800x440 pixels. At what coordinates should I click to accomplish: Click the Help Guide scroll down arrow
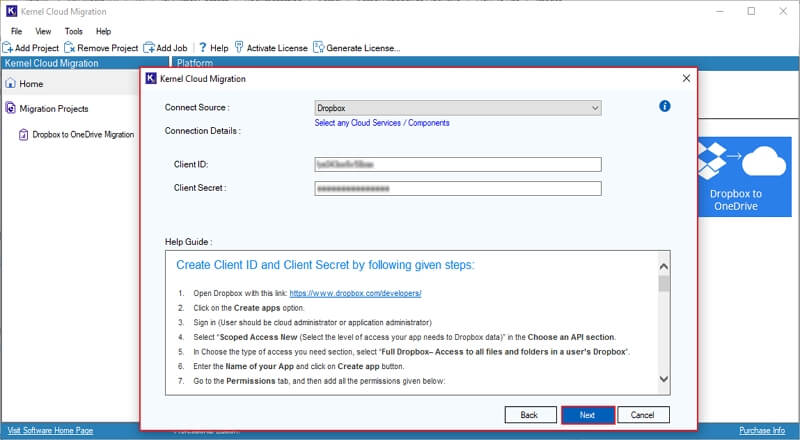[663, 379]
